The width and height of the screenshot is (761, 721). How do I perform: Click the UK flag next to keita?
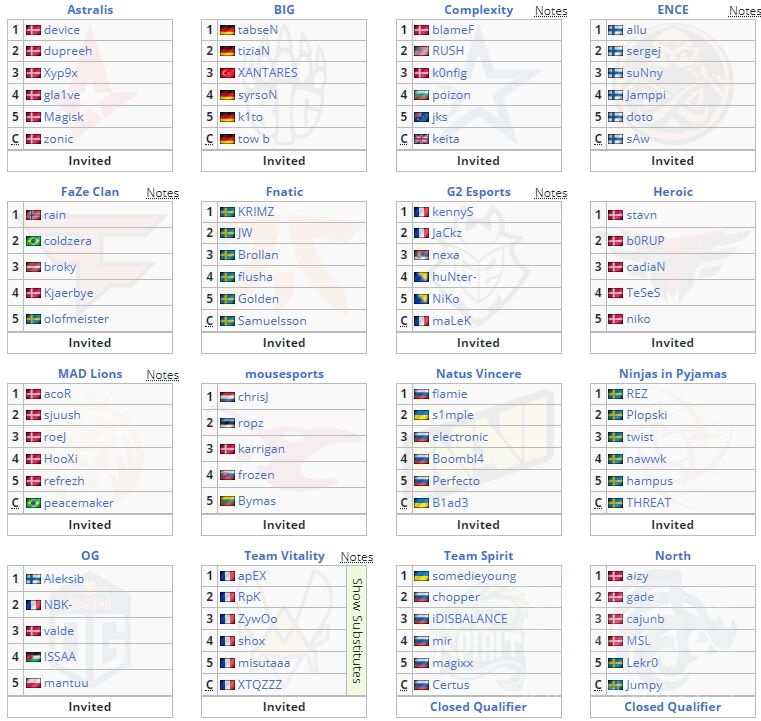[421, 139]
